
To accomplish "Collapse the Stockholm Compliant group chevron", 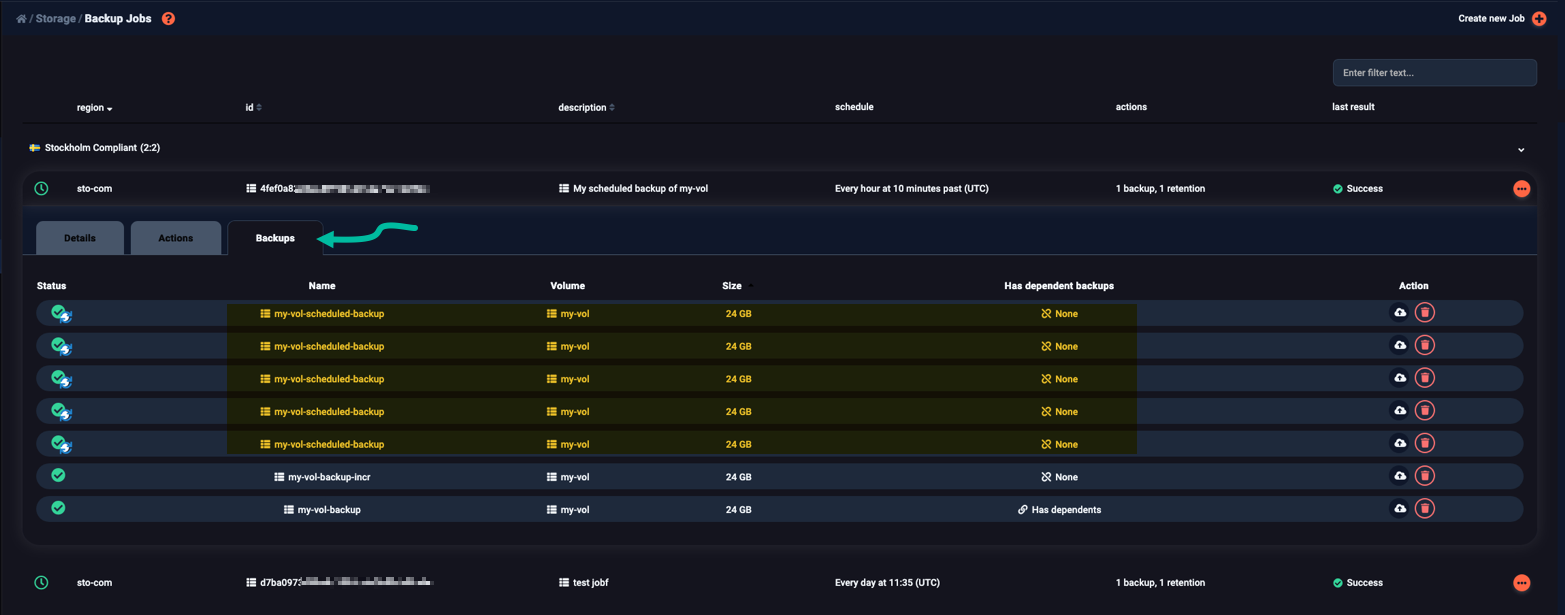I will click(1521, 150).
